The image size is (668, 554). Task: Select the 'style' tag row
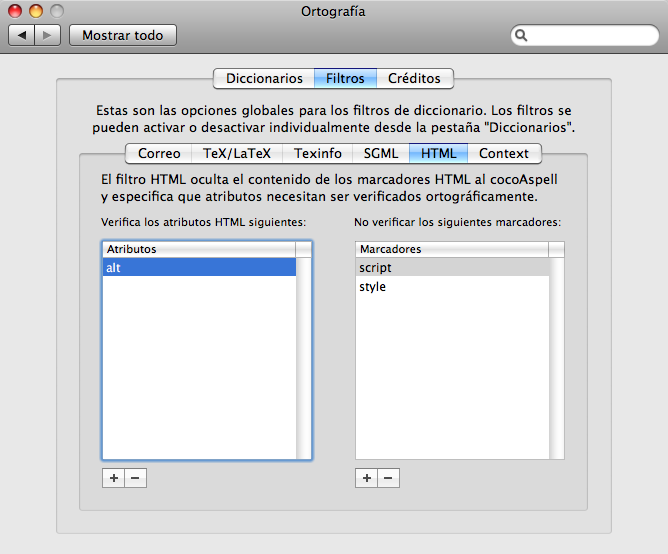click(452, 287)
